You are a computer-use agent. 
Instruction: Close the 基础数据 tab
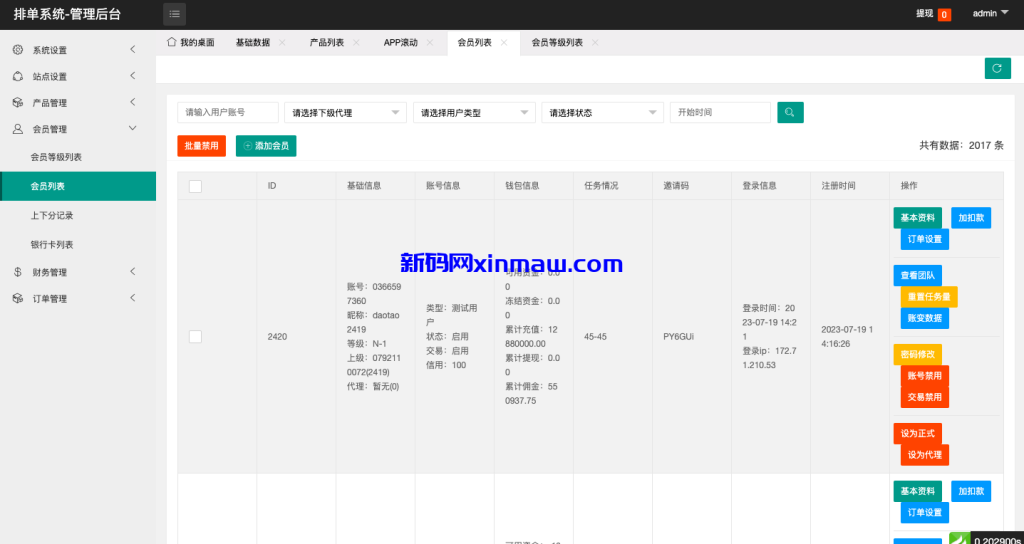pyautogui.click(x=282, y=42)
